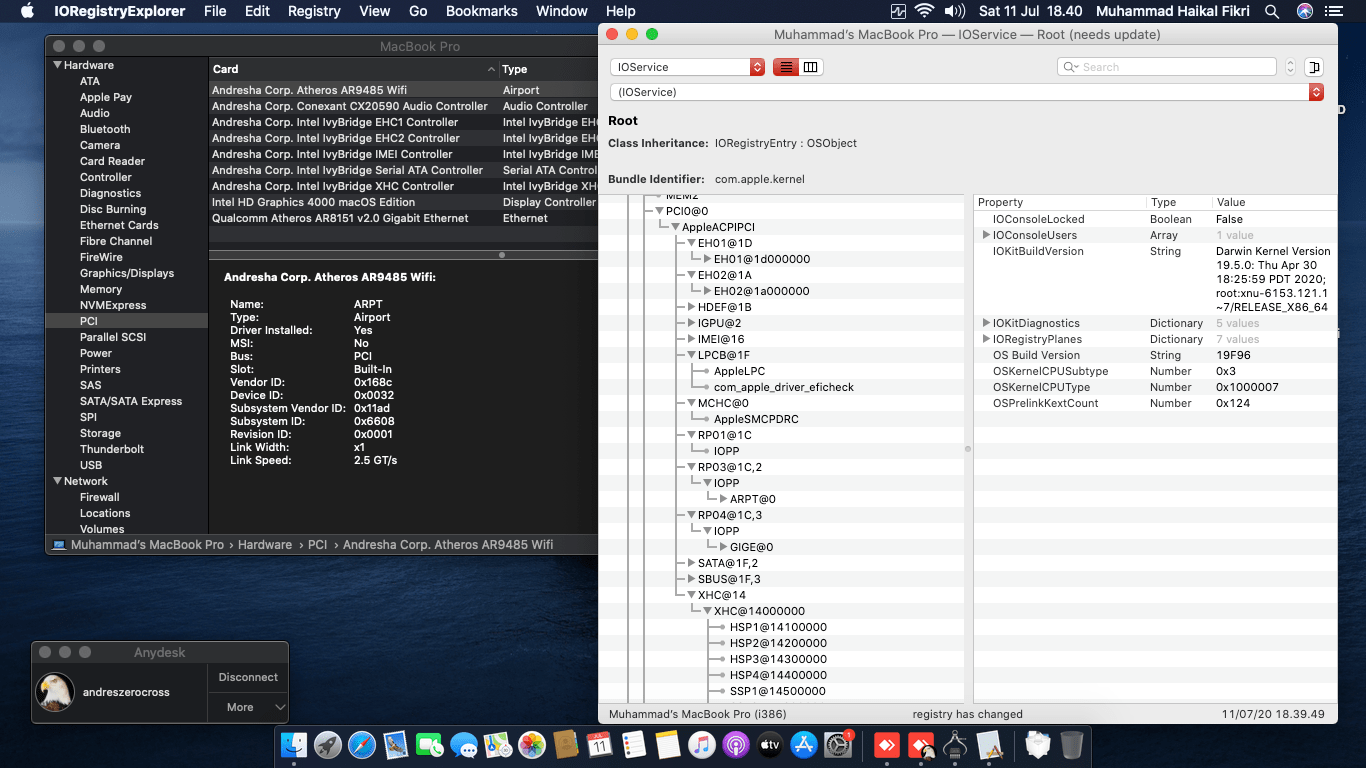Select the ARPT@0 tree entry

753,499
